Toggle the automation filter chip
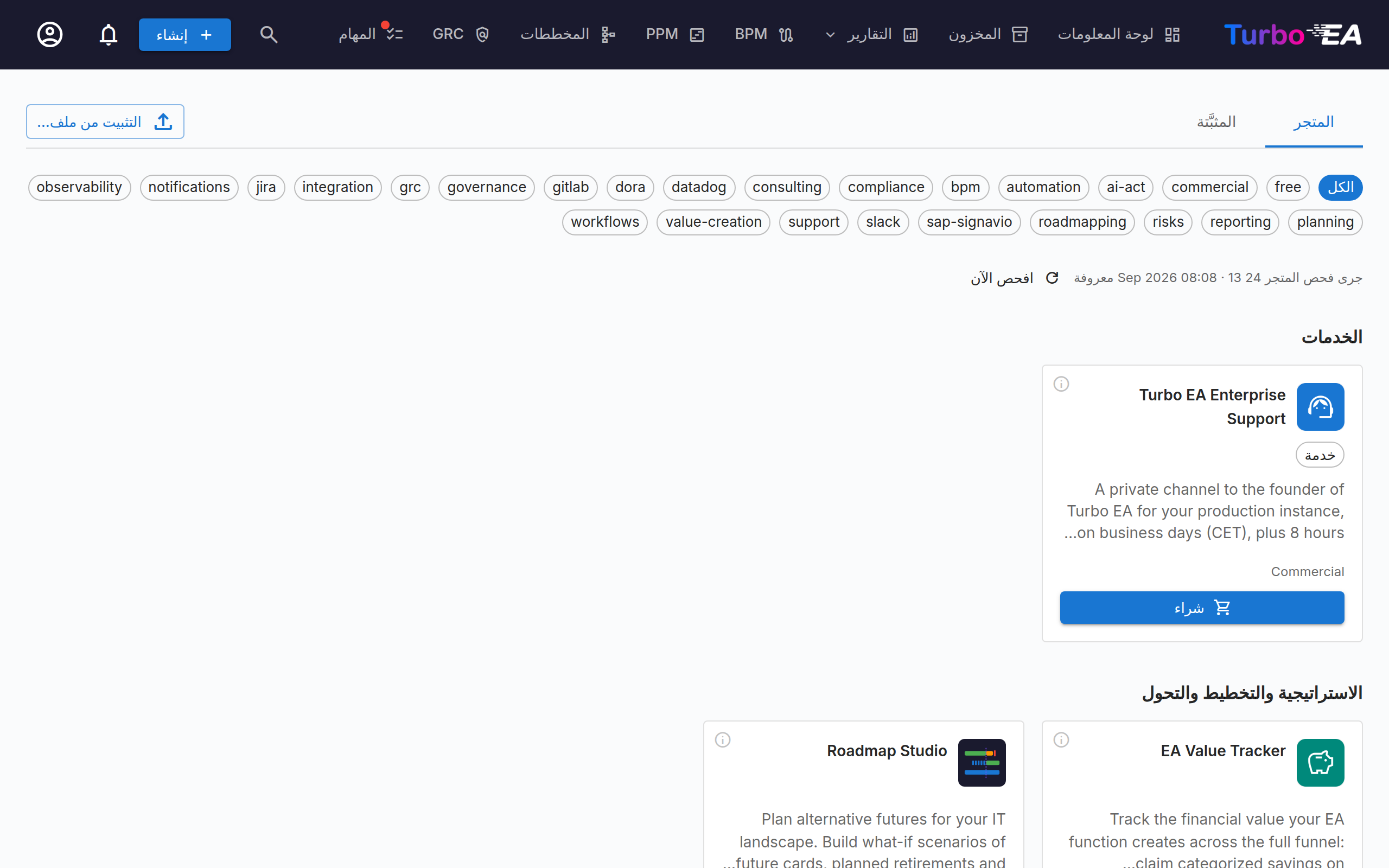This screenshot has height=868, width=1389. coord(1043,188)
